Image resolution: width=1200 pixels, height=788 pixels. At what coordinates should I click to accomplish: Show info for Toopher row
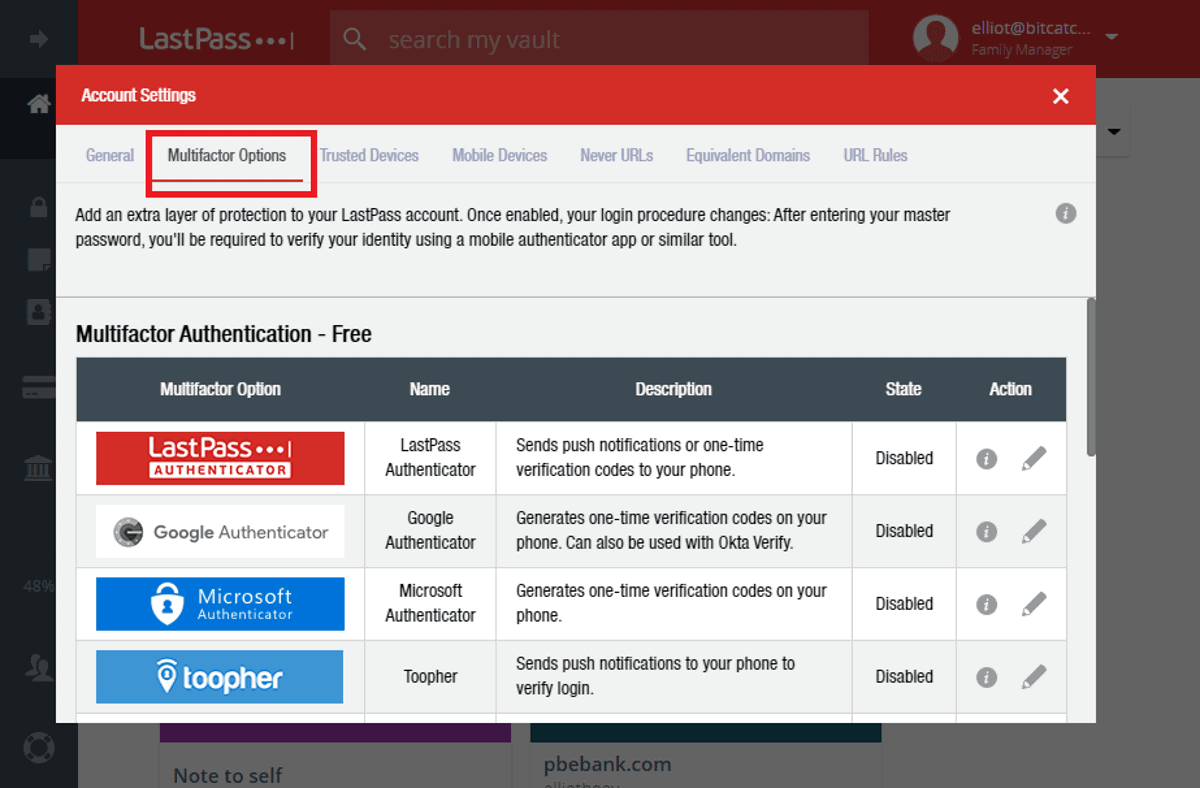coord(986,678)
